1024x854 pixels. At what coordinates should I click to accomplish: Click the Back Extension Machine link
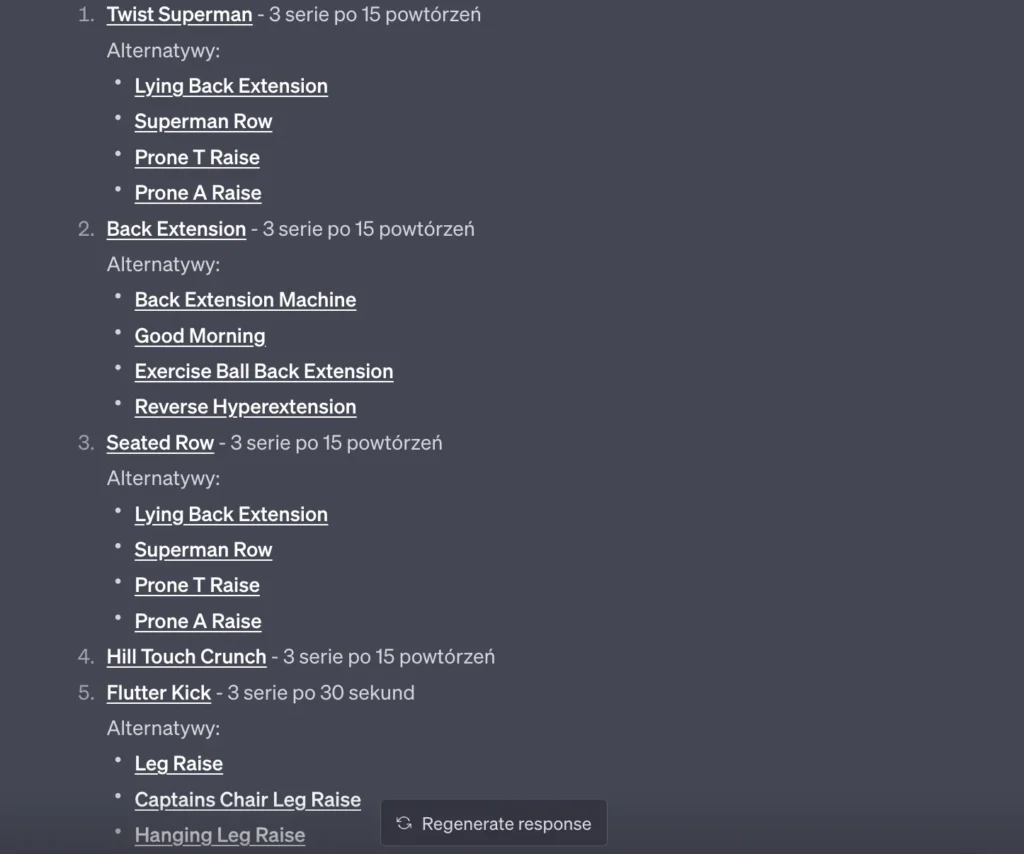[245, 300]
